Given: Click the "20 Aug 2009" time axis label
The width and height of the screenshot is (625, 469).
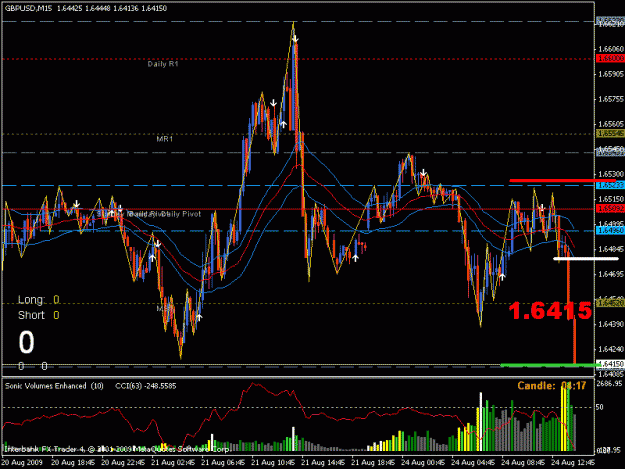Looking at the screenshot, I should click(22, 463).
